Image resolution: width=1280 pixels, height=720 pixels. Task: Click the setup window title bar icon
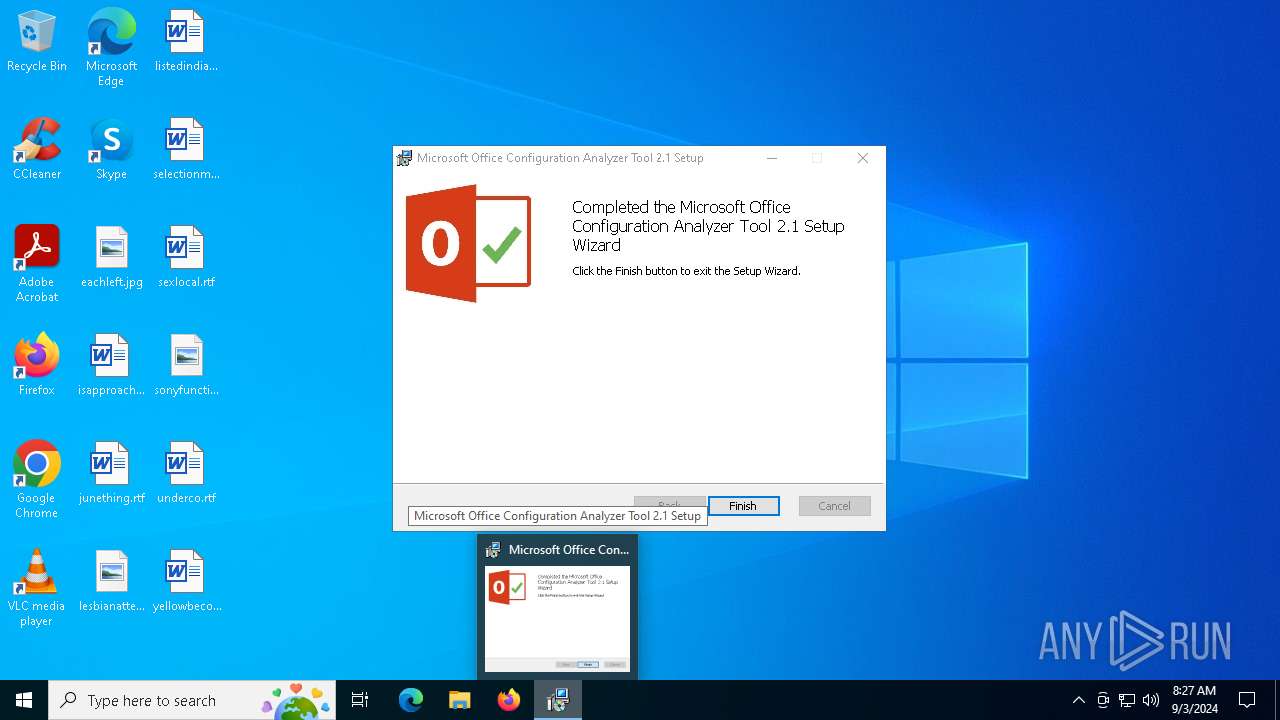pos(404,158)
